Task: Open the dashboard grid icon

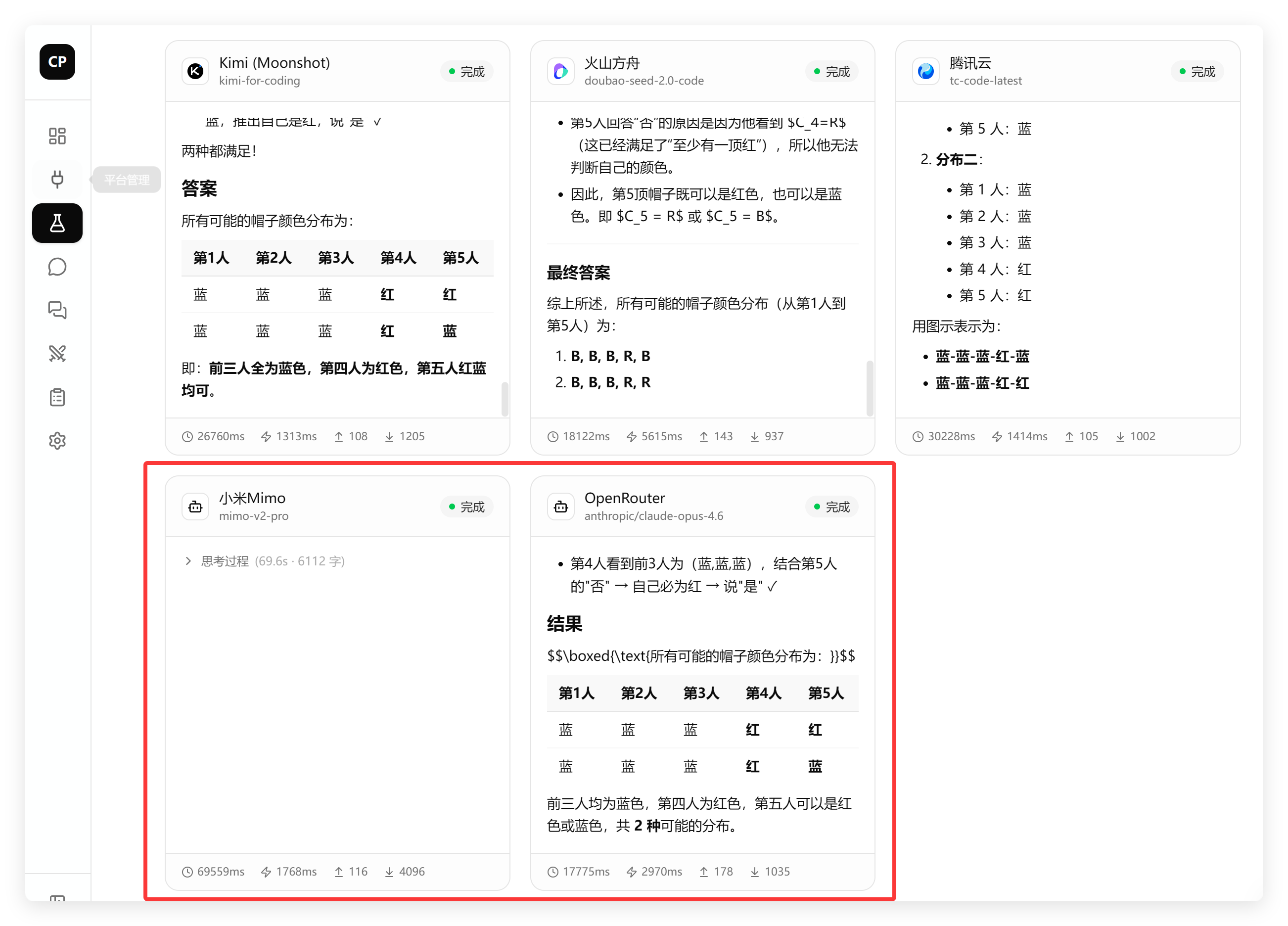Action: 57,136
